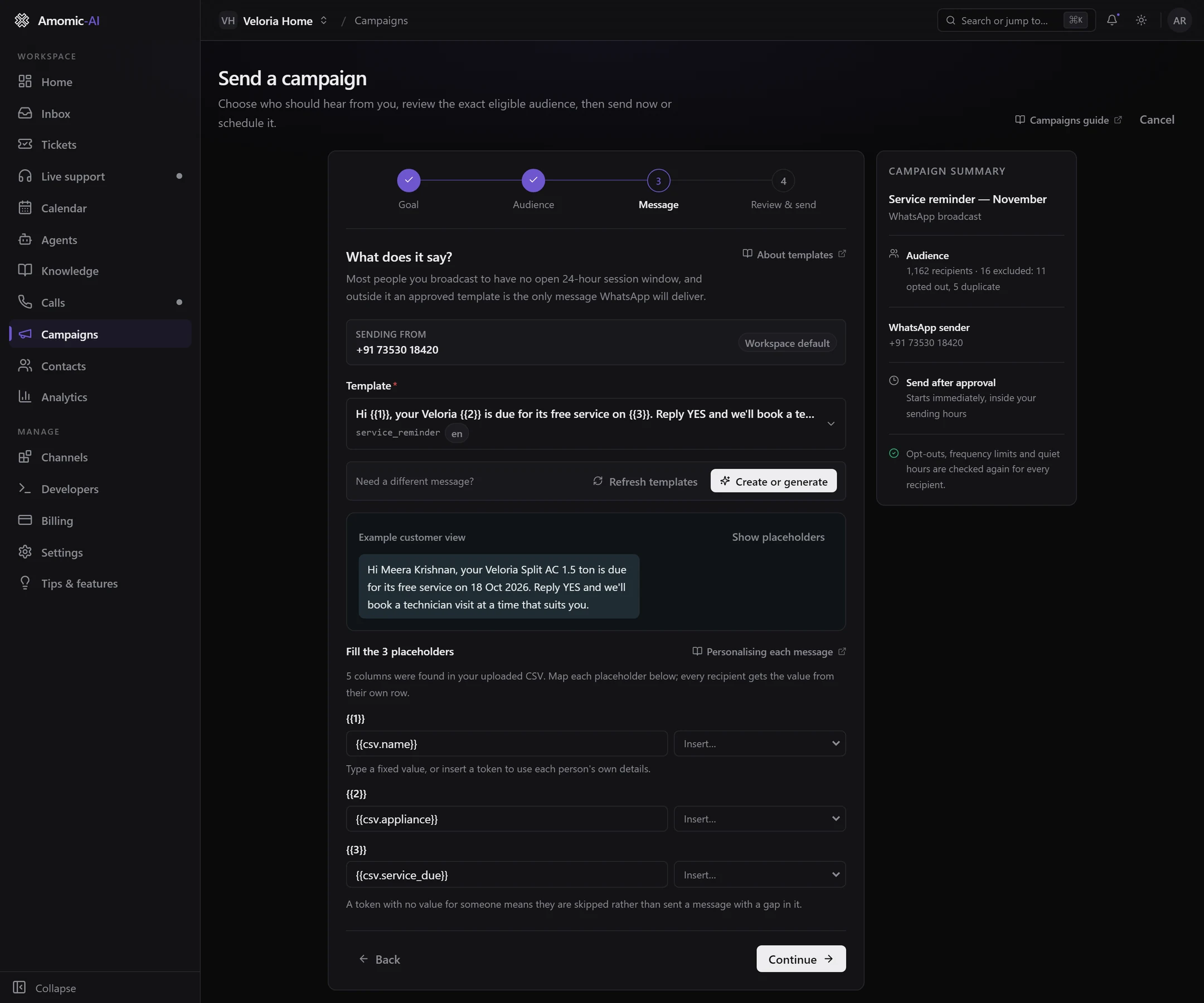
Task: Open About templates link
Action: [794, 255]
